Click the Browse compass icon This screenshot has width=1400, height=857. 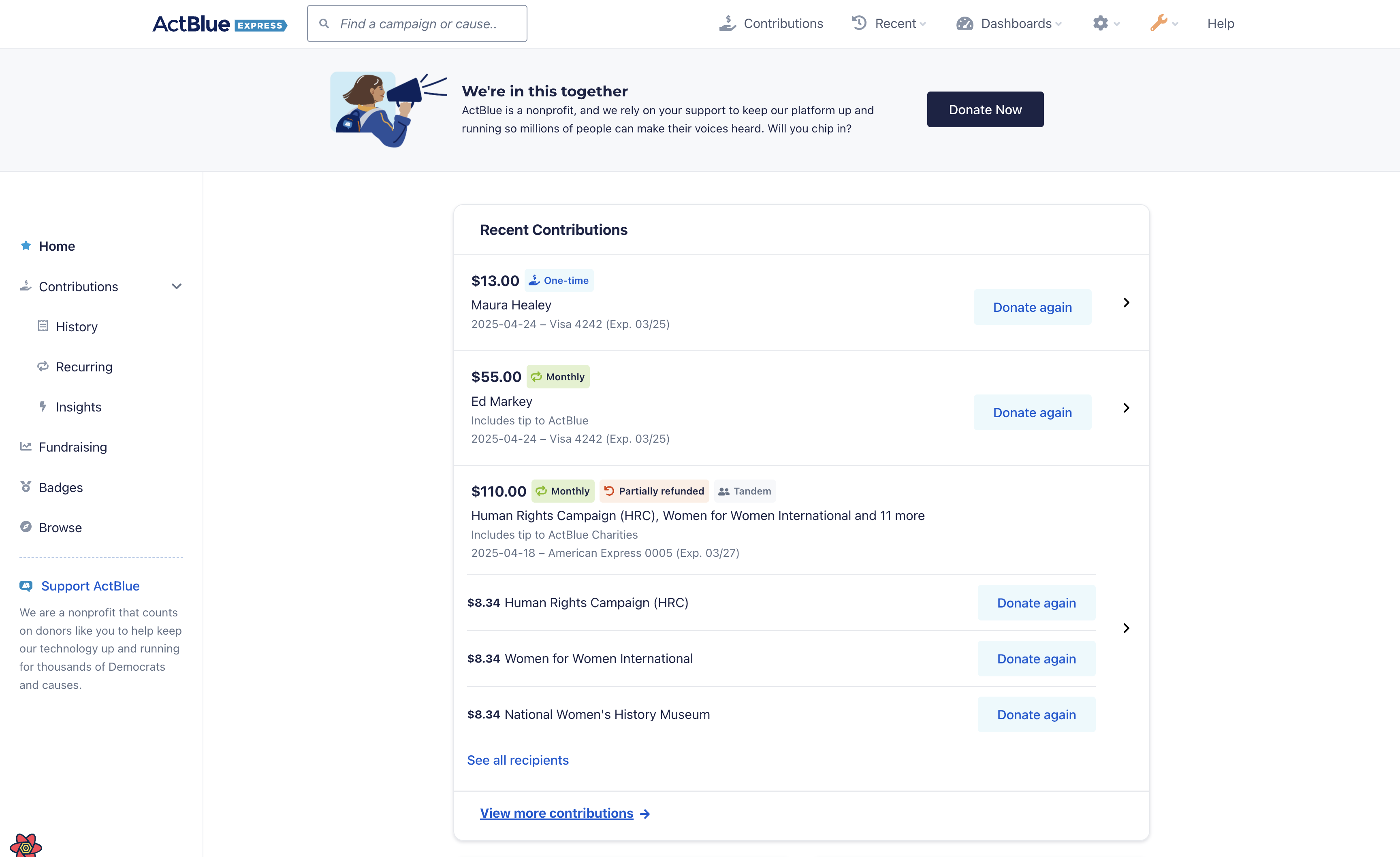pos(26,527)
